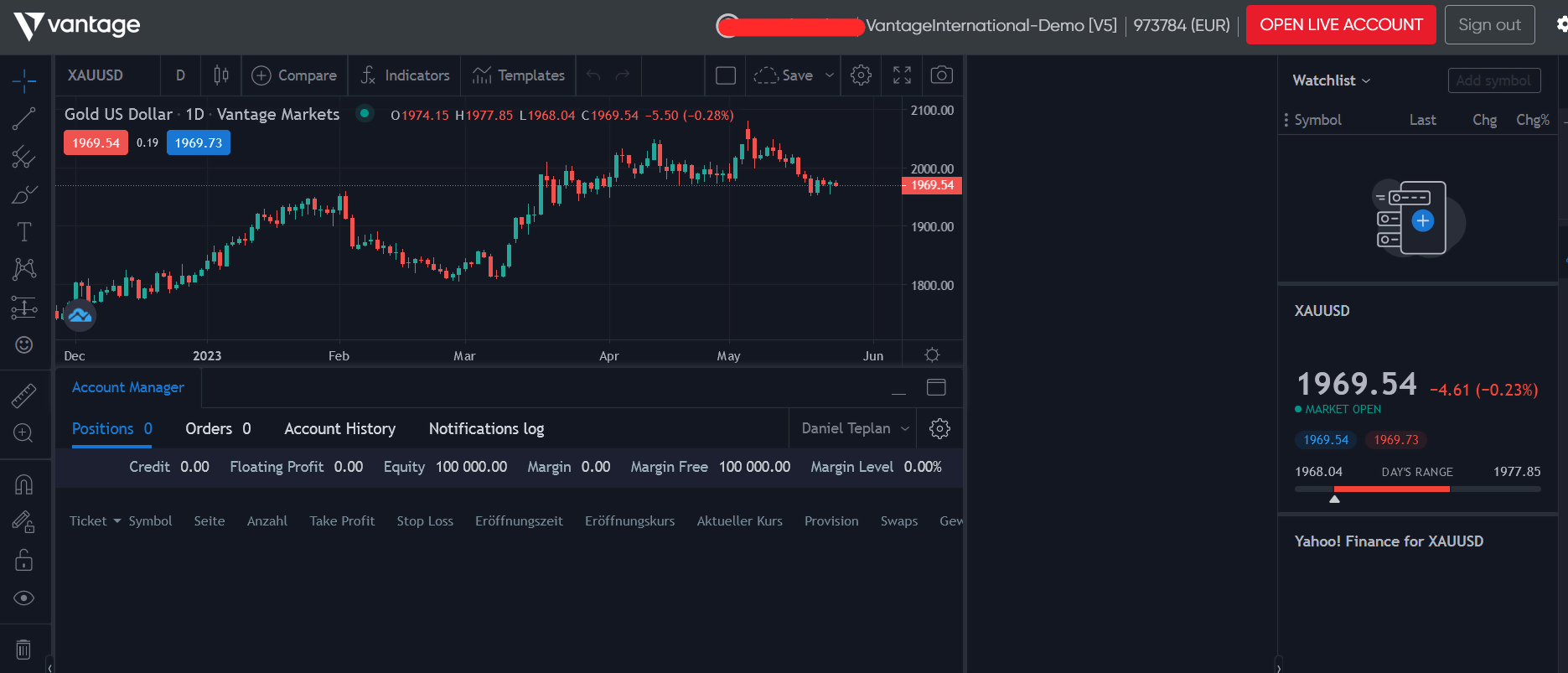Select the trend line drawing tool
1568x673 pixels.
tap(23, 119)
